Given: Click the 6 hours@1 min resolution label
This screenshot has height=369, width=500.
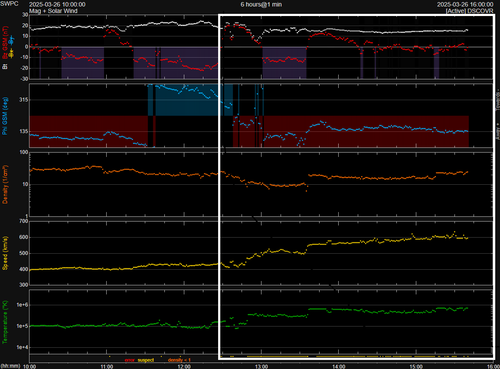Looking at the screenshot, I should (x=261, y=4).
